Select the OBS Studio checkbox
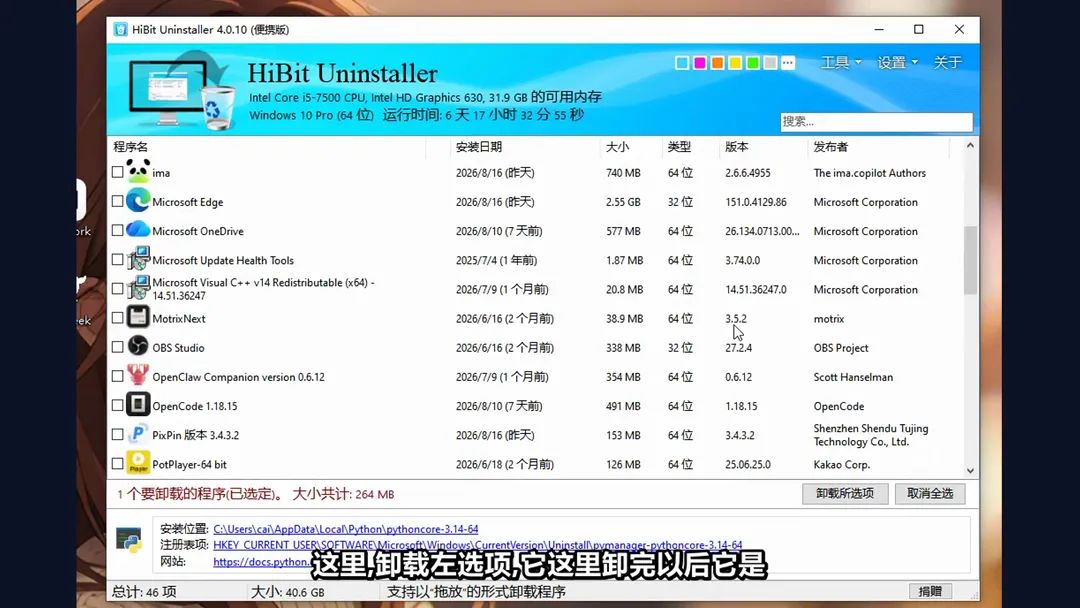The width and height of the screenshot is (1080, 608). pyautogui.click(x=117, y=347)
